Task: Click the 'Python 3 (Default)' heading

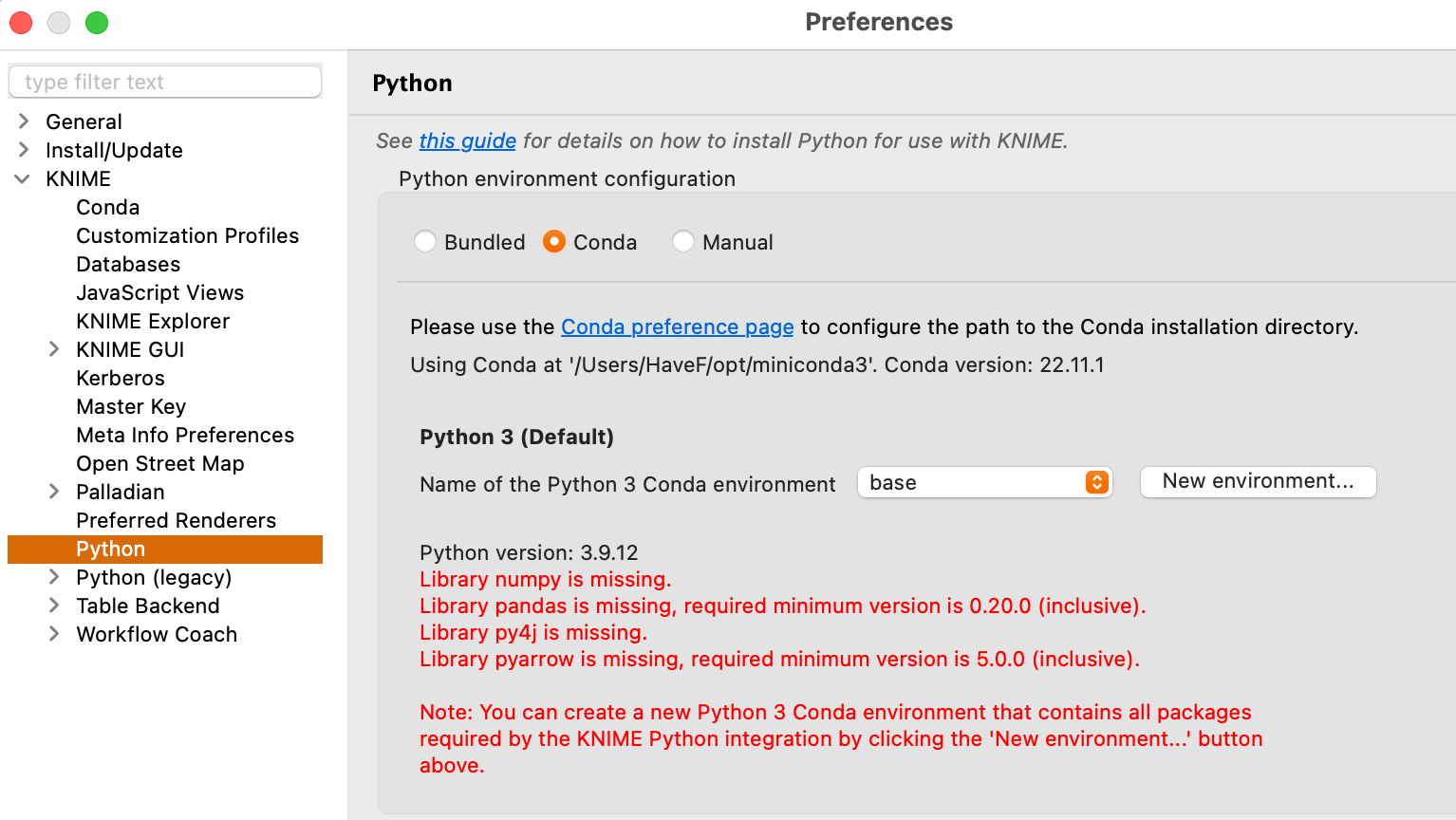Action: [516, 437]
